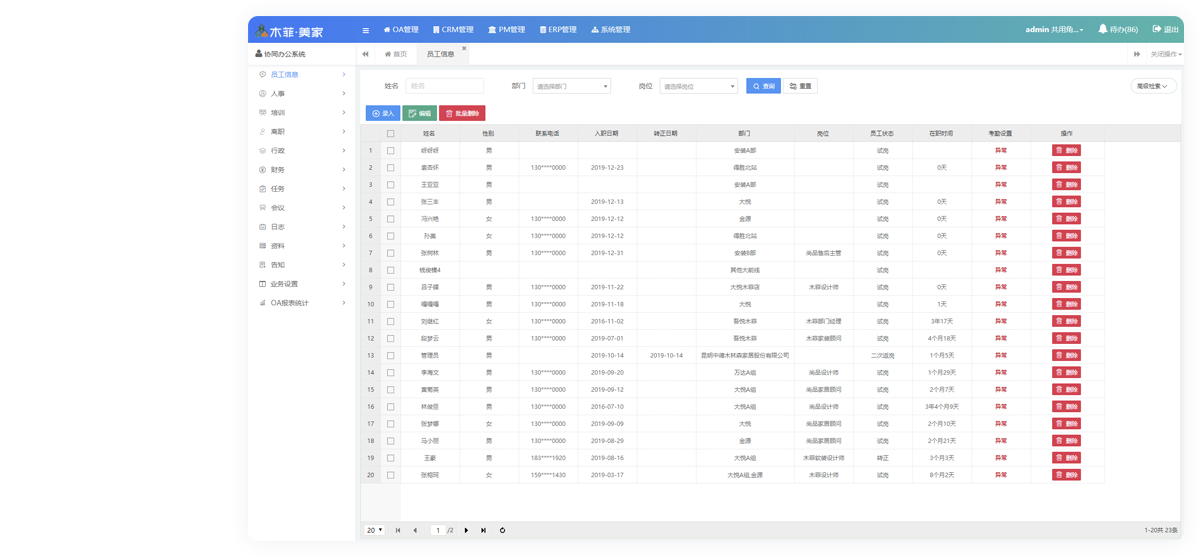The width and height of the screenshot is (1200, 557).
Task: Close the 员工信息 tab
Action: 464,49
